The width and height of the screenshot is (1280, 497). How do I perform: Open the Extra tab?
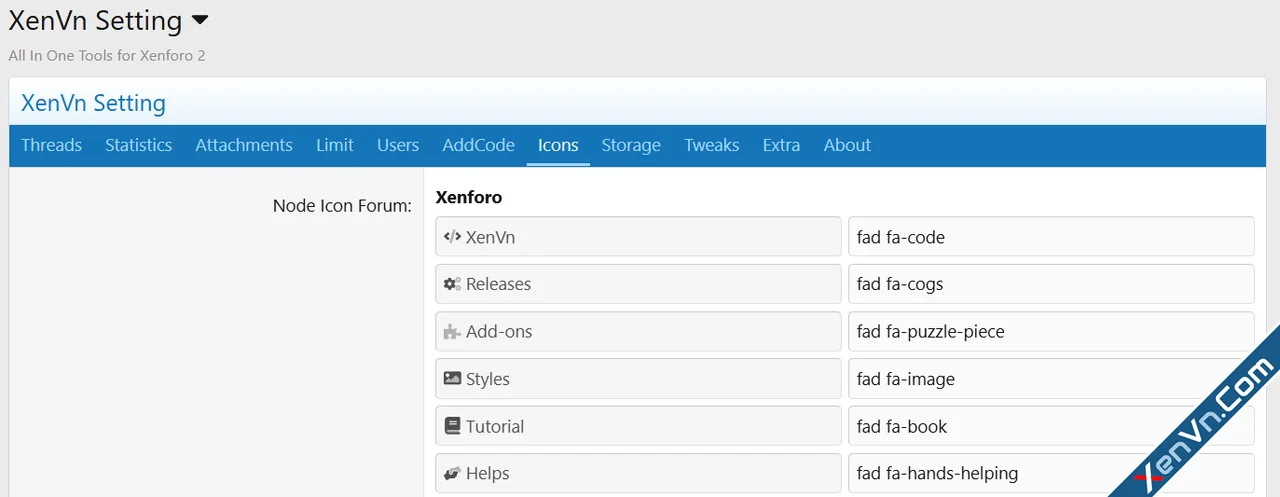(x=781, y=145)
